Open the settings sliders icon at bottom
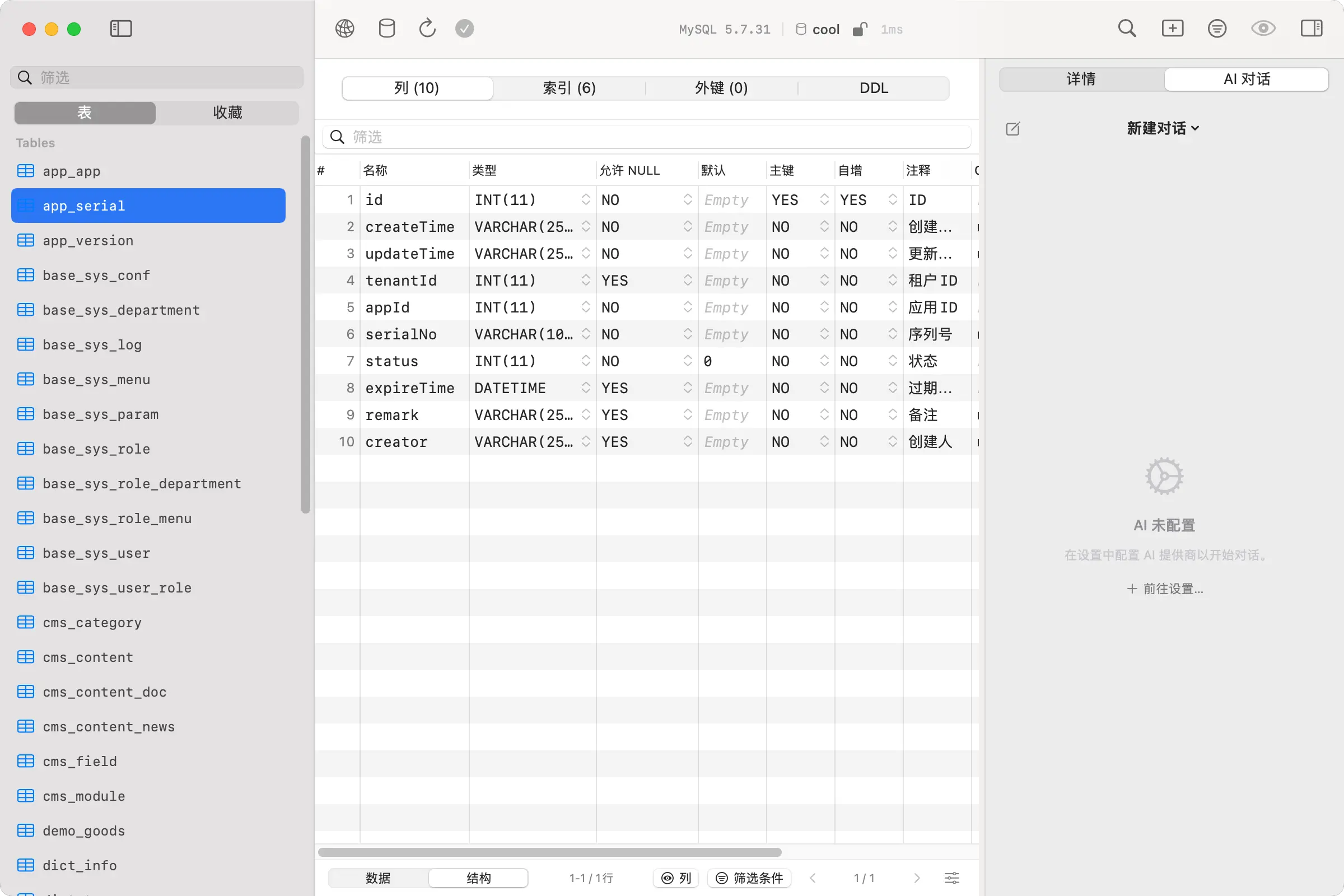This screenshot has width=1344, height=896. click(952, 878)
